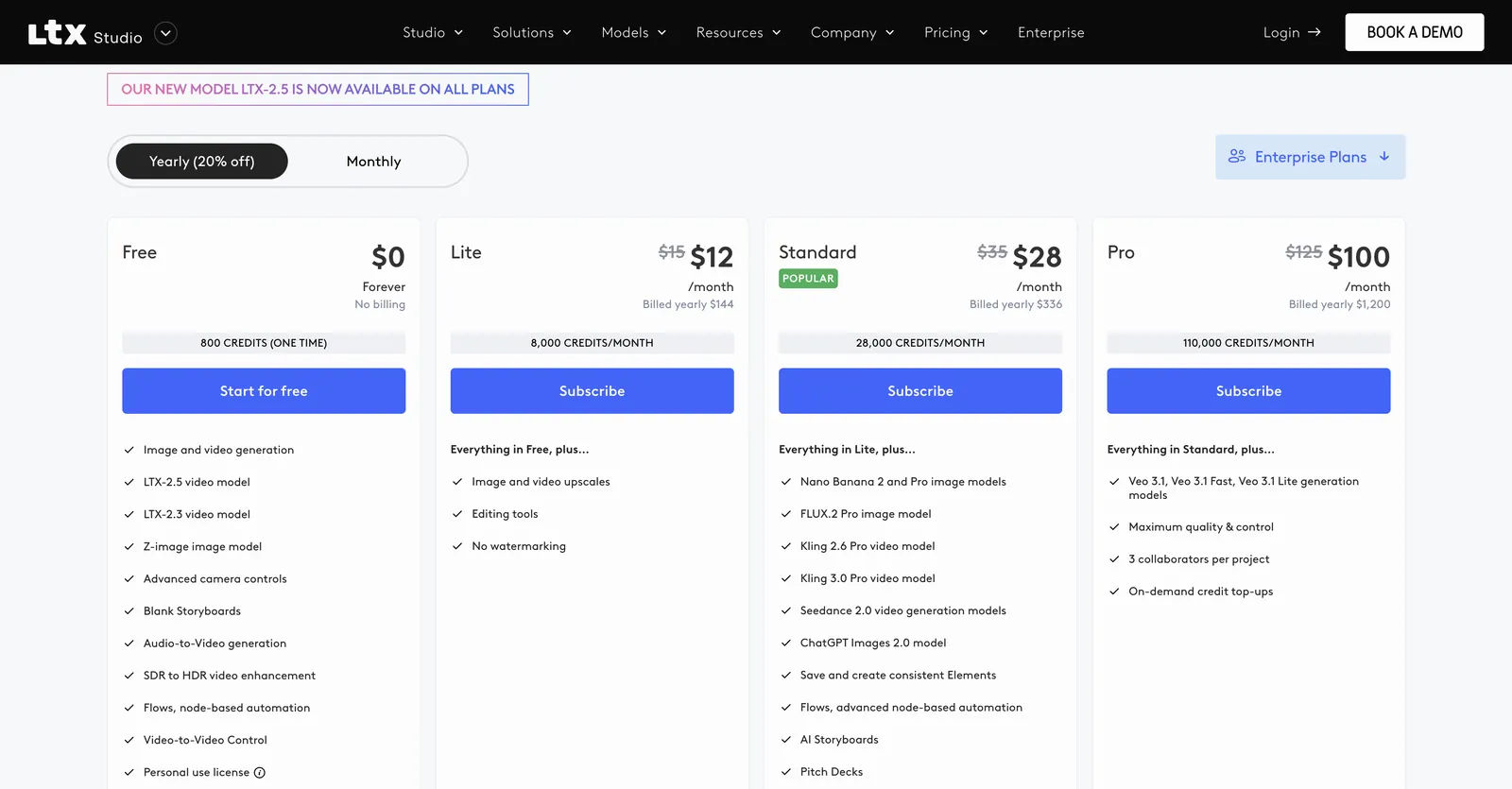This screenshot has height=789, width=1512.
Task: Open the Resources dropdown menu
Action: point(739,32)
